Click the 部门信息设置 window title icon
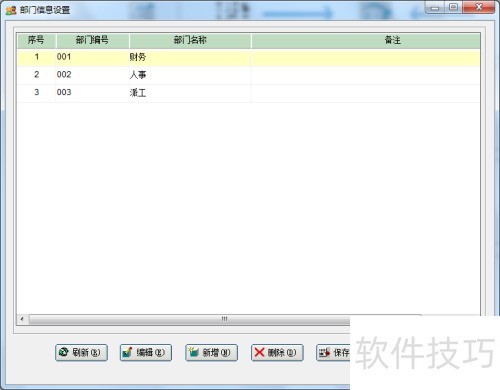 pos(11,10)
